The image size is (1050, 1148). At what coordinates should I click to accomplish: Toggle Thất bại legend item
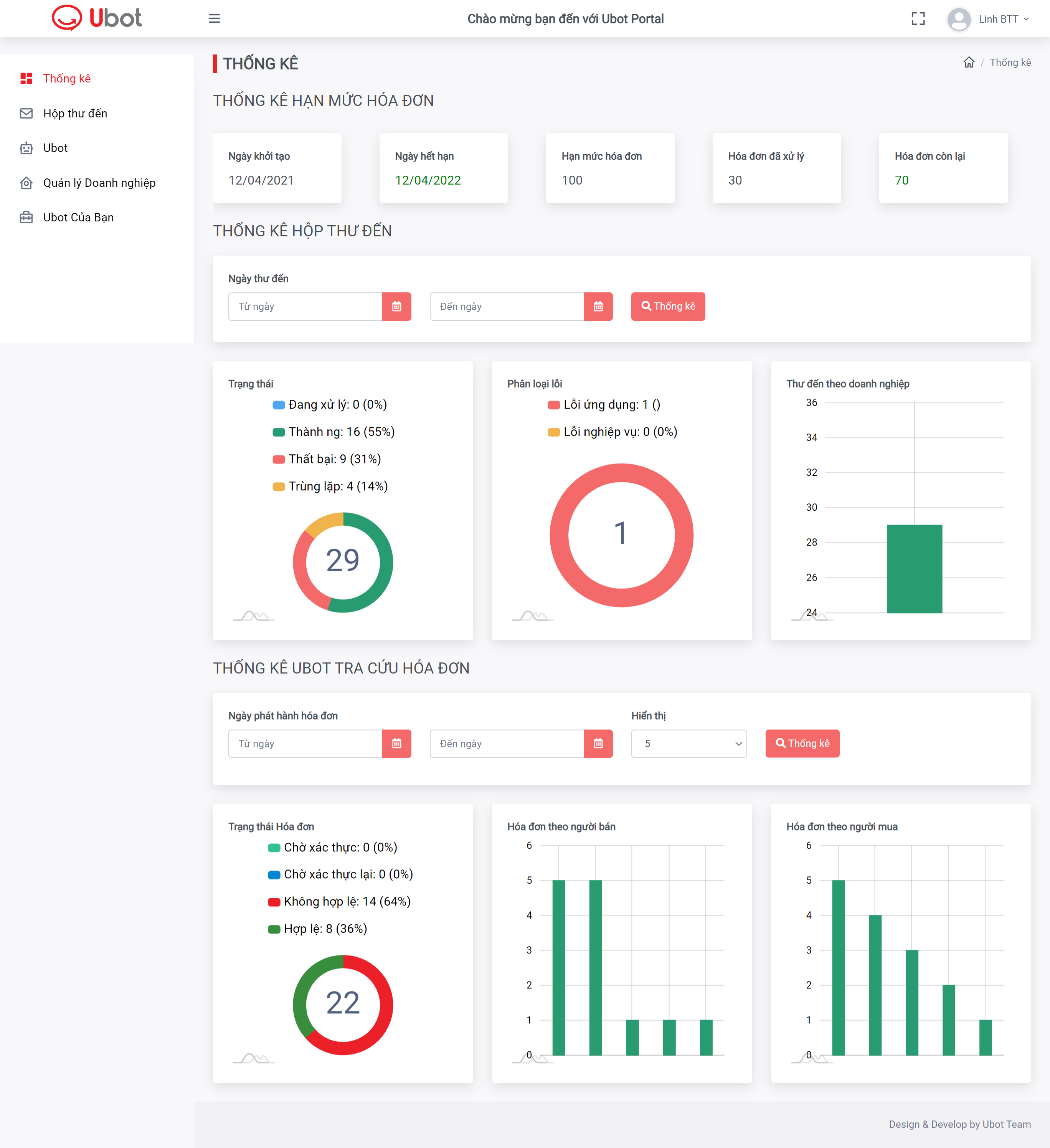327,459
